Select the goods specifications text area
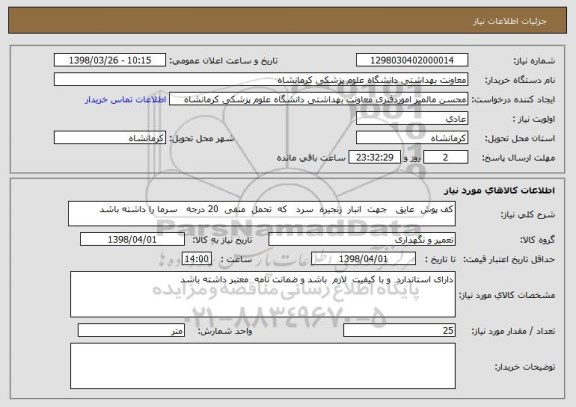Viewport: 576px width, 407px height. pyautogui.click(x=263, y=295)
